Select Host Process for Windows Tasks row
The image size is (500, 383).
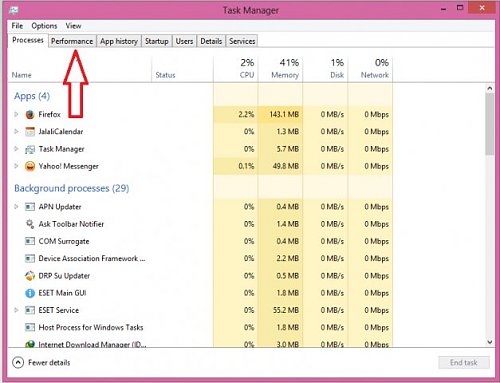tap(91, 327)
